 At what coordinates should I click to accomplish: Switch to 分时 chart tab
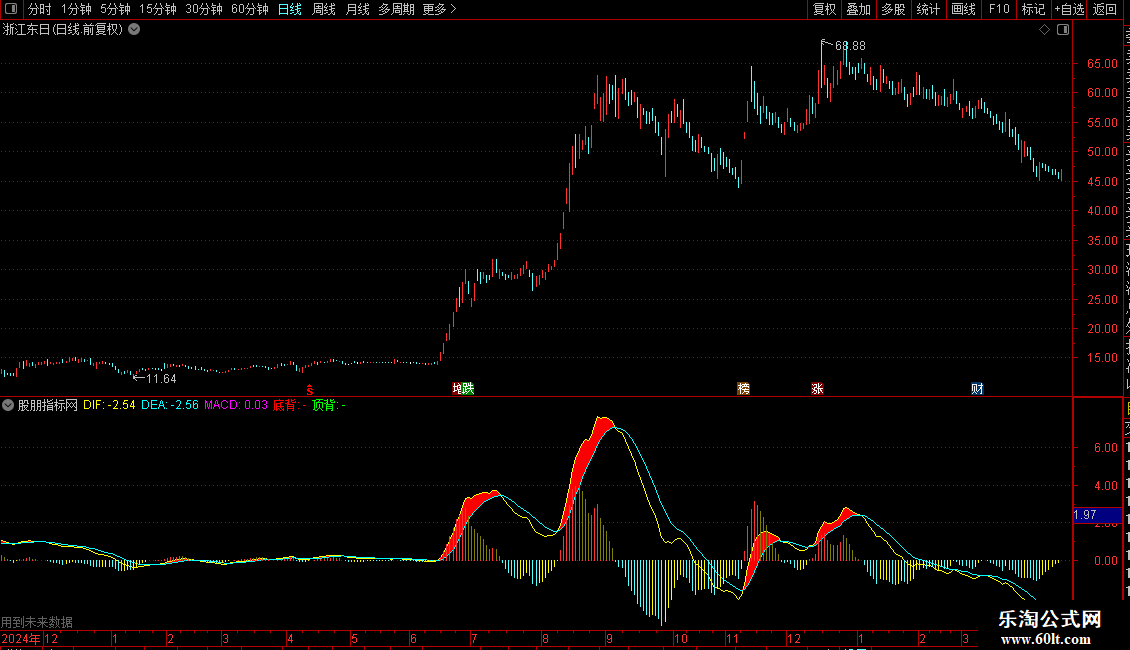[x=39, y=9]
